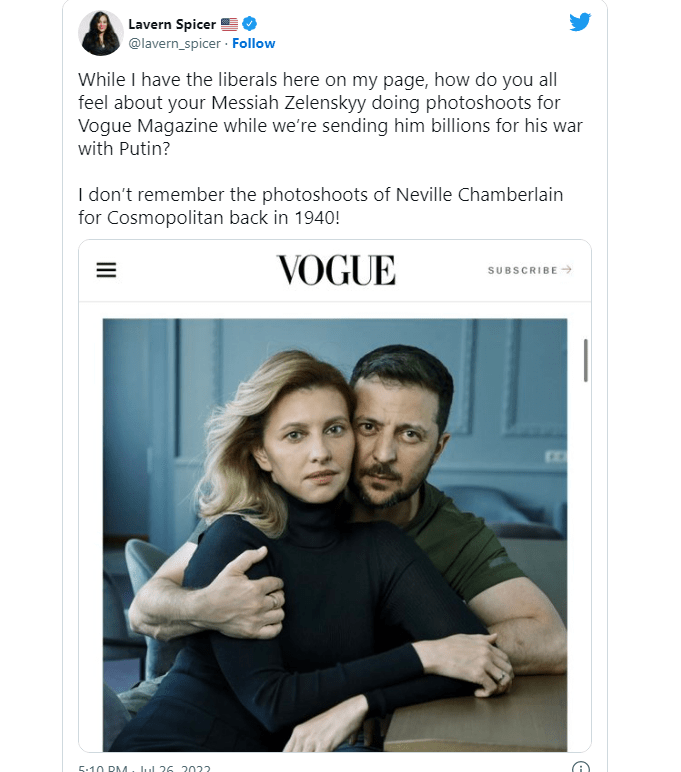The image size is (681, 772).
Task: Click the arrow beside Subscribe
Action: pos(567,270)
